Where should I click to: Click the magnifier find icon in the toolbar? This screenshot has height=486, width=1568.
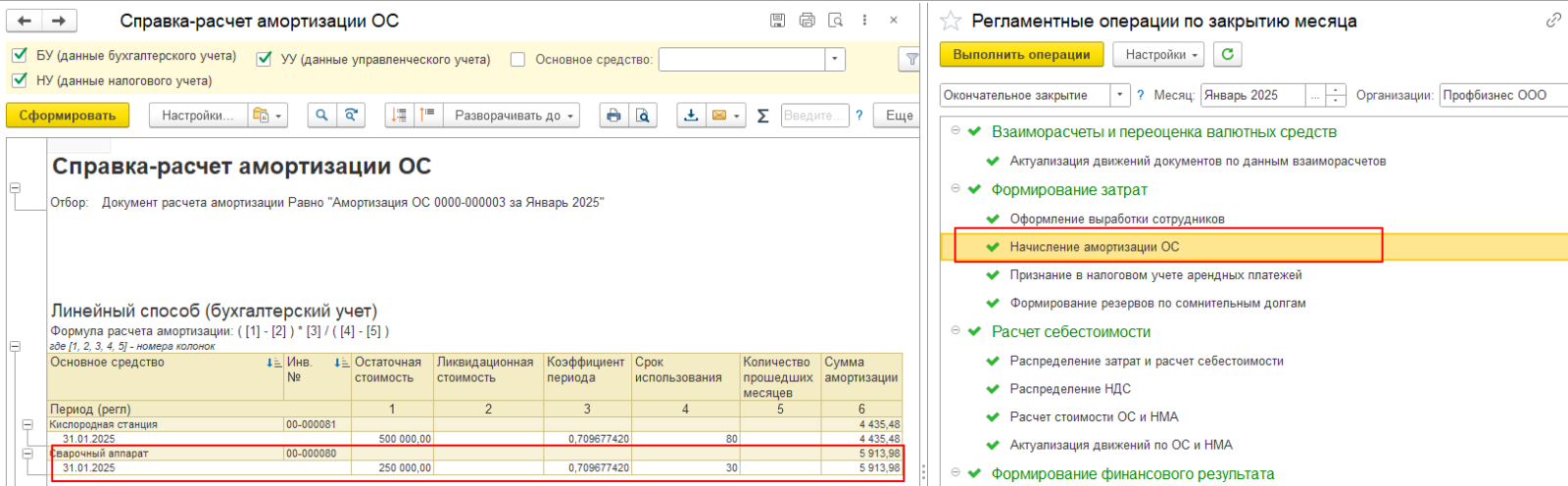click(321, 116)
